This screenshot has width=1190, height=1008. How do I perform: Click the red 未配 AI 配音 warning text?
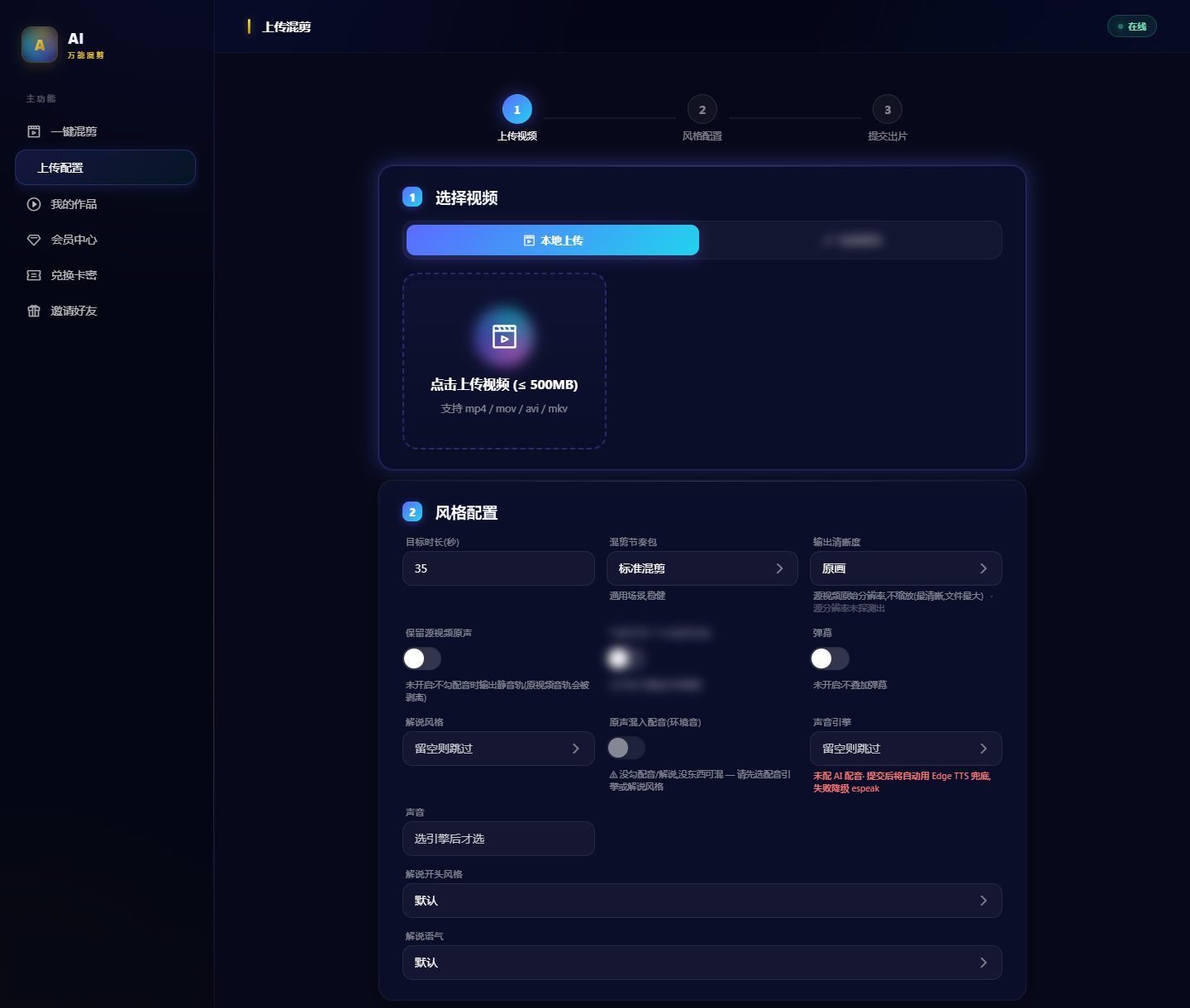902,782
